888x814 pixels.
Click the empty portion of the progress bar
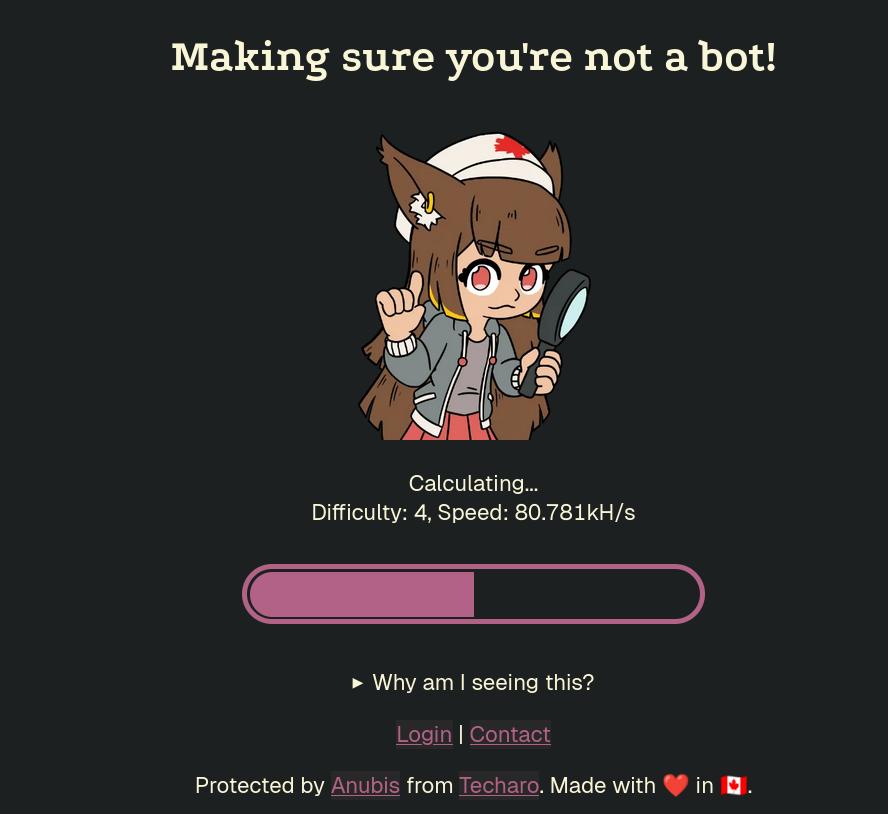tap(586, 594)
